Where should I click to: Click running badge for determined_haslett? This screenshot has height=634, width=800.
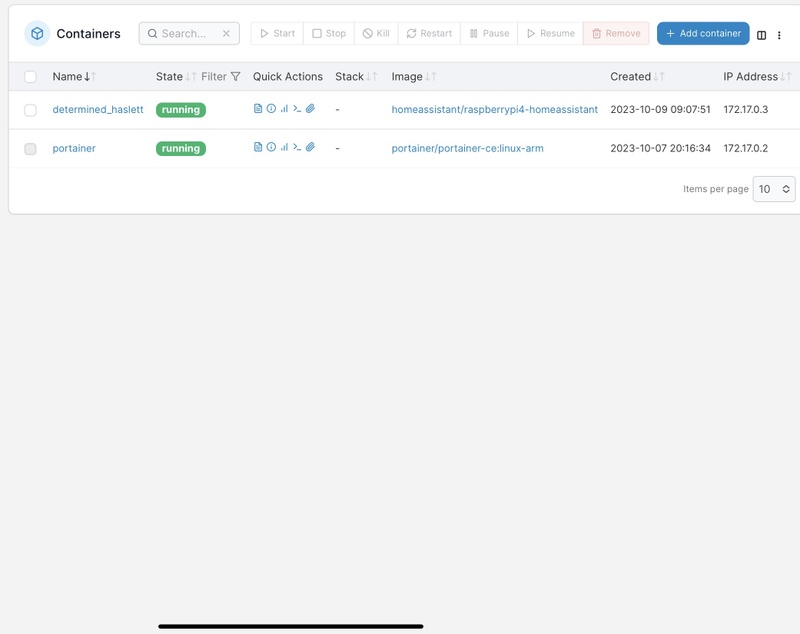click(x=181, y=110)
